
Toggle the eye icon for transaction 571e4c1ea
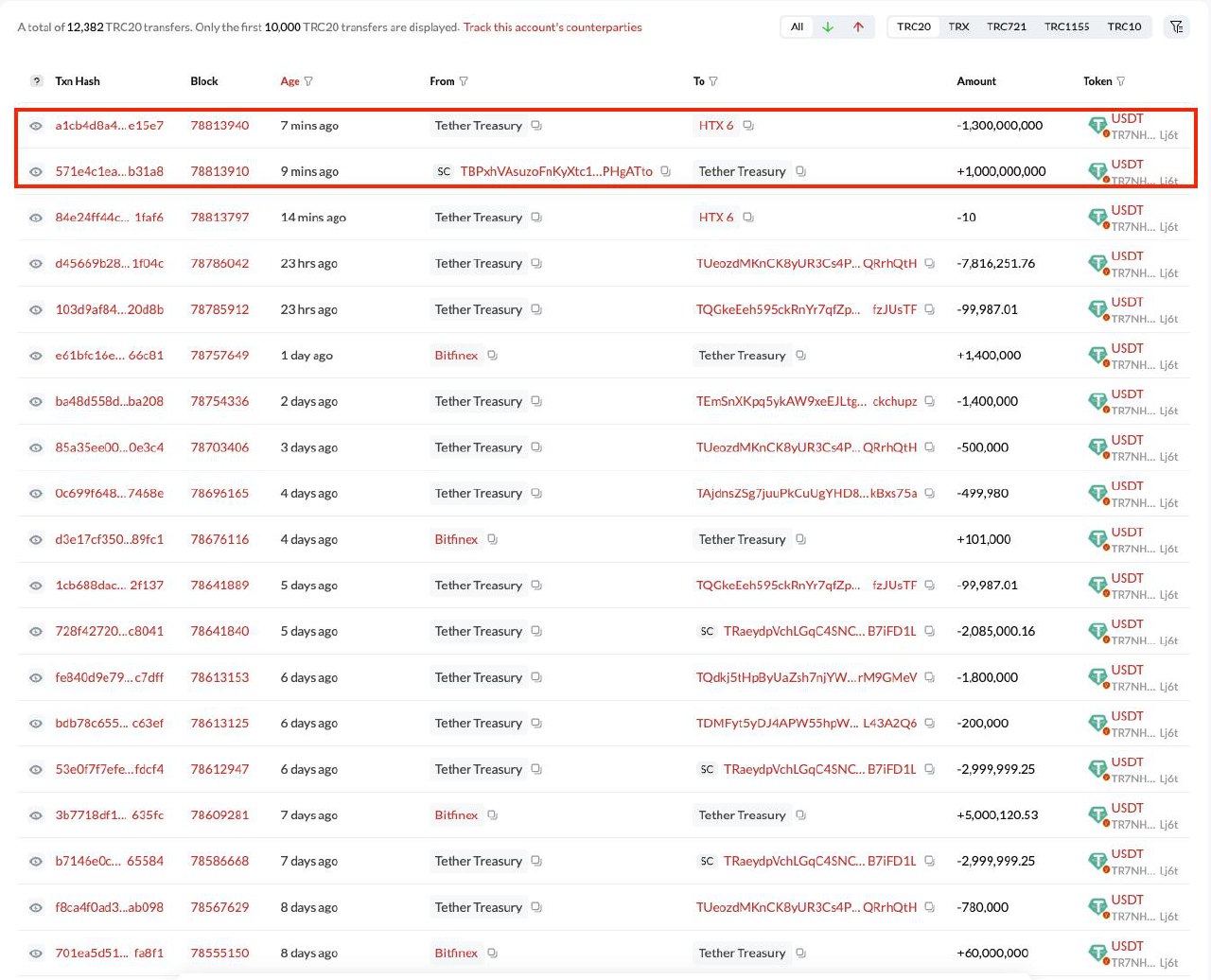36,171
